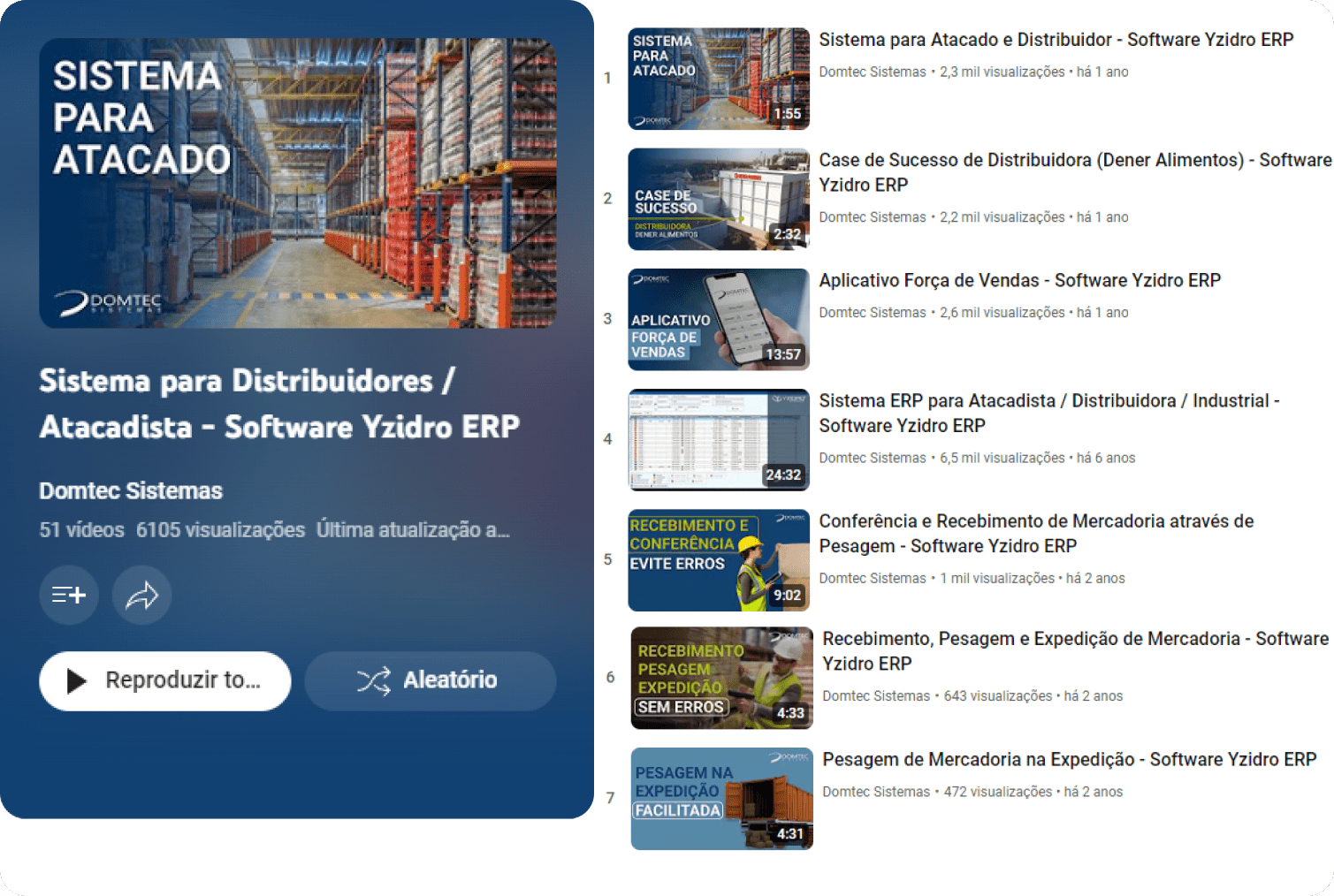
Task: Open Case de Sucesso thumbnail with duration 2:32
Action: click(x=719, y=199)
